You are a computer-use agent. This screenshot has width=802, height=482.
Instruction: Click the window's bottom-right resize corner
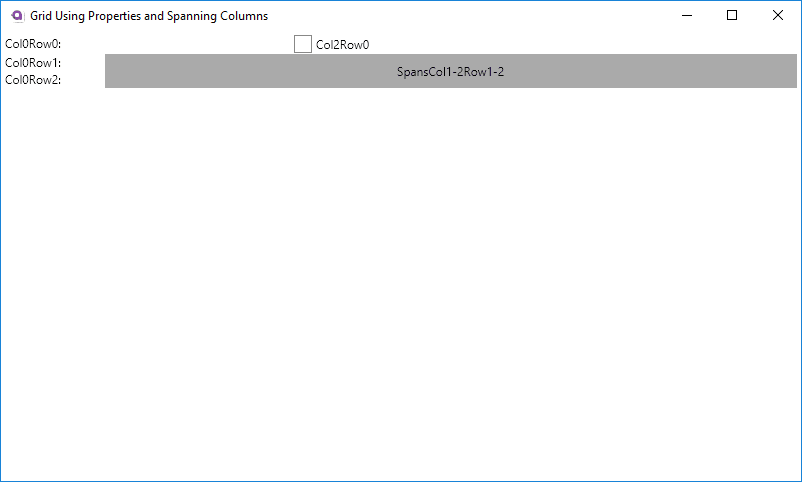pyautogui.click(x=799, y=479)
